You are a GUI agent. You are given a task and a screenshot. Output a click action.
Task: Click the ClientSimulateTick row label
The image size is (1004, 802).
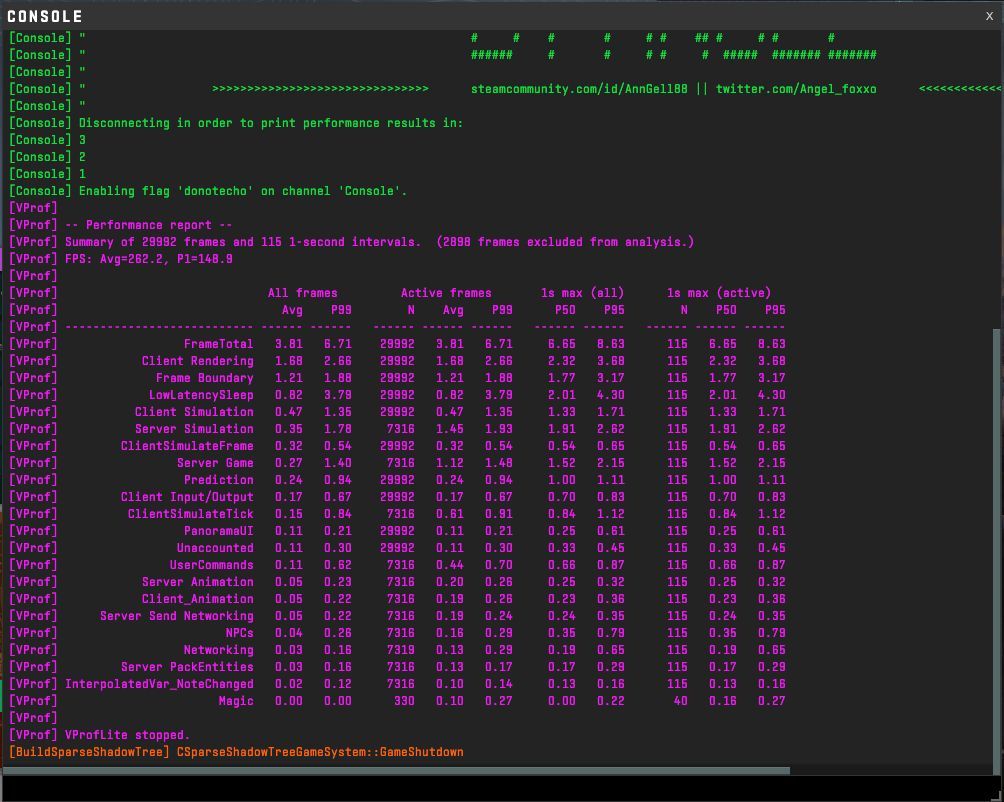(190, 513)
